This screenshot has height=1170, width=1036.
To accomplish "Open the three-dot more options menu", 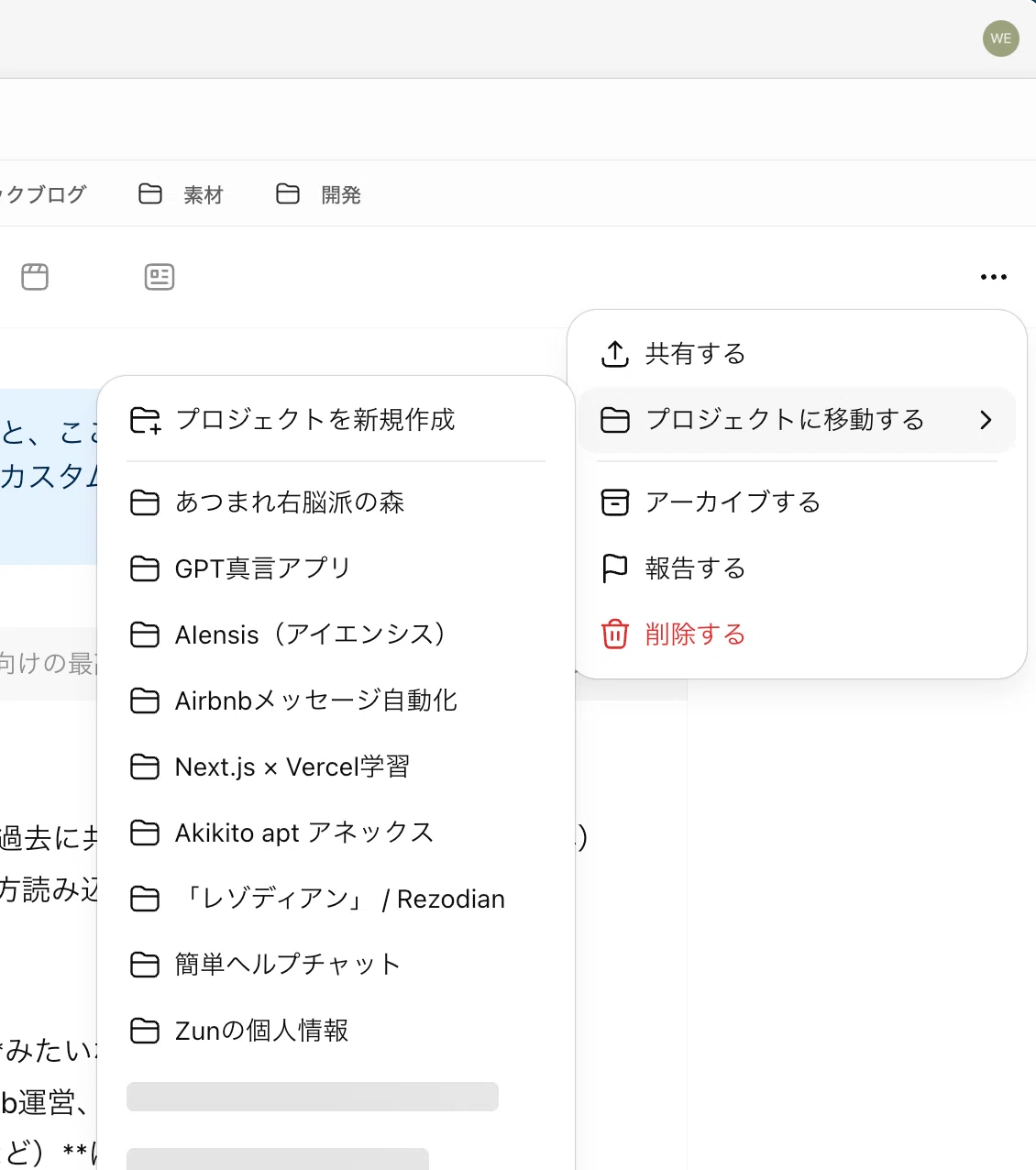I will pos(993,277).
